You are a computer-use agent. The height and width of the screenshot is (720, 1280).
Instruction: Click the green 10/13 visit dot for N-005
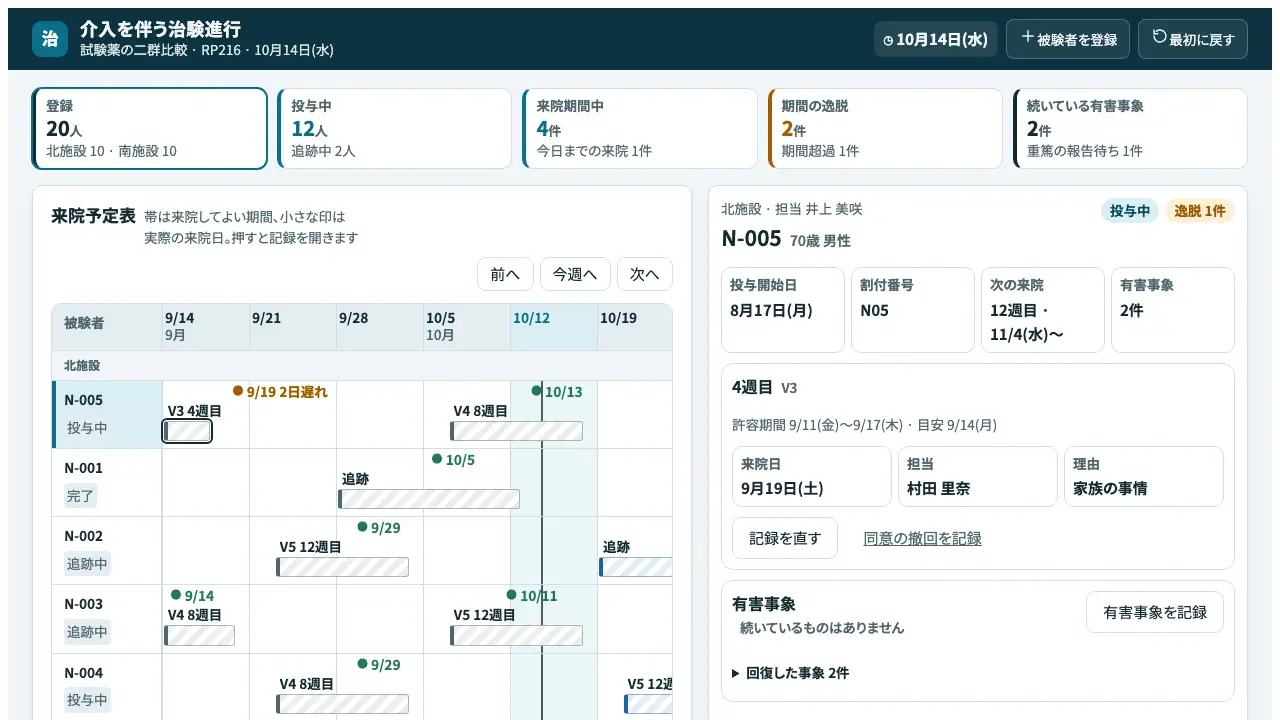pyautogui.click(x=537, y=391)
